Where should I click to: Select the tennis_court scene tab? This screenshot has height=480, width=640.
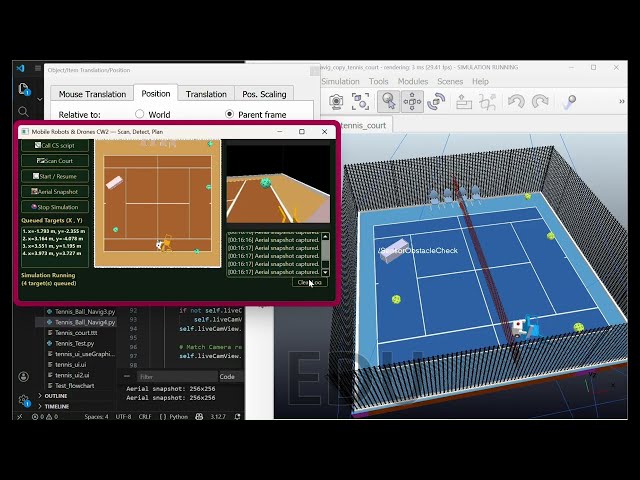point(363,125)
